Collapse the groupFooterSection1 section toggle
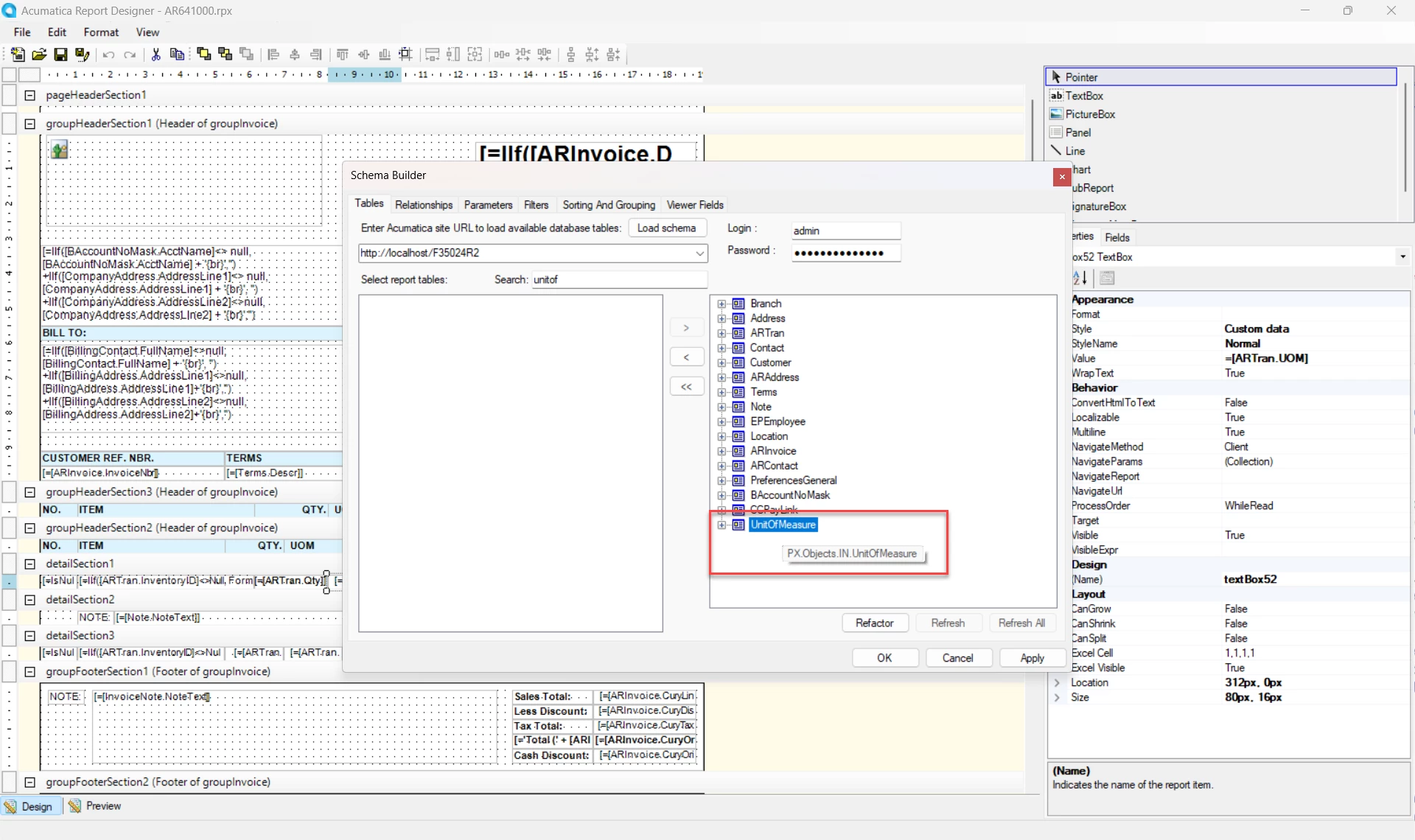The width and height of the screenshot is (1415, 840). coord(30,672)
